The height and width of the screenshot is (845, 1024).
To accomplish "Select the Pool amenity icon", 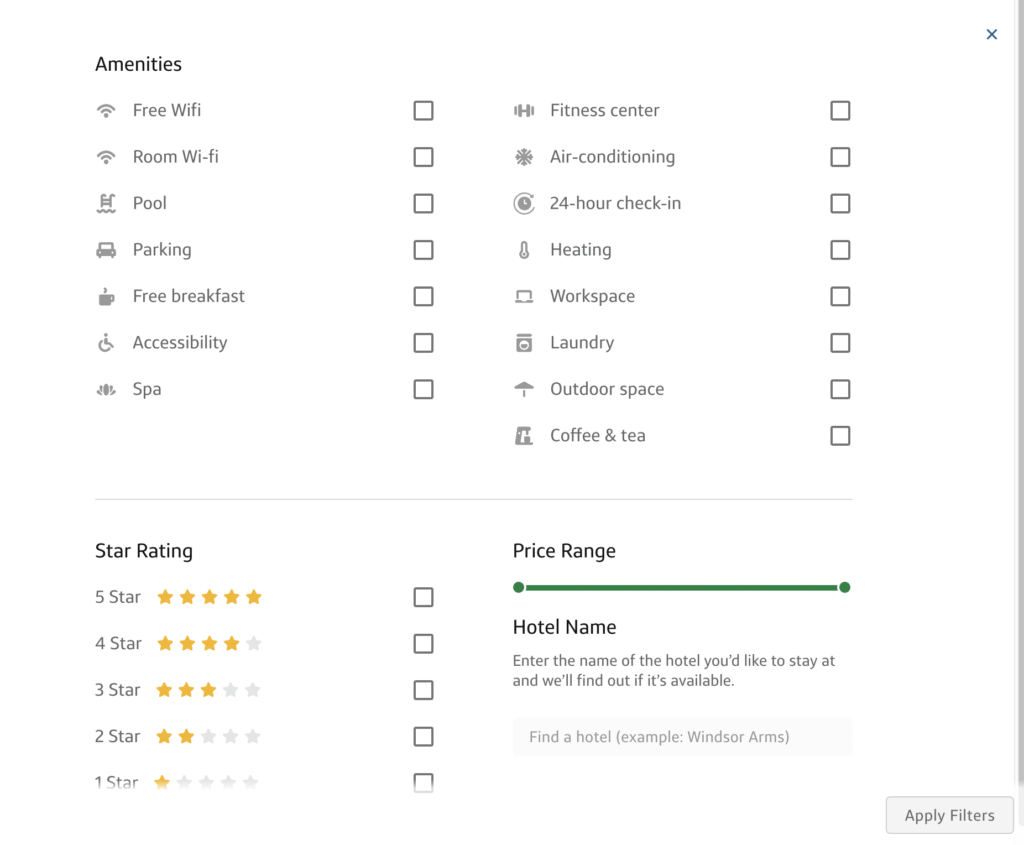I will pos(106,203).
